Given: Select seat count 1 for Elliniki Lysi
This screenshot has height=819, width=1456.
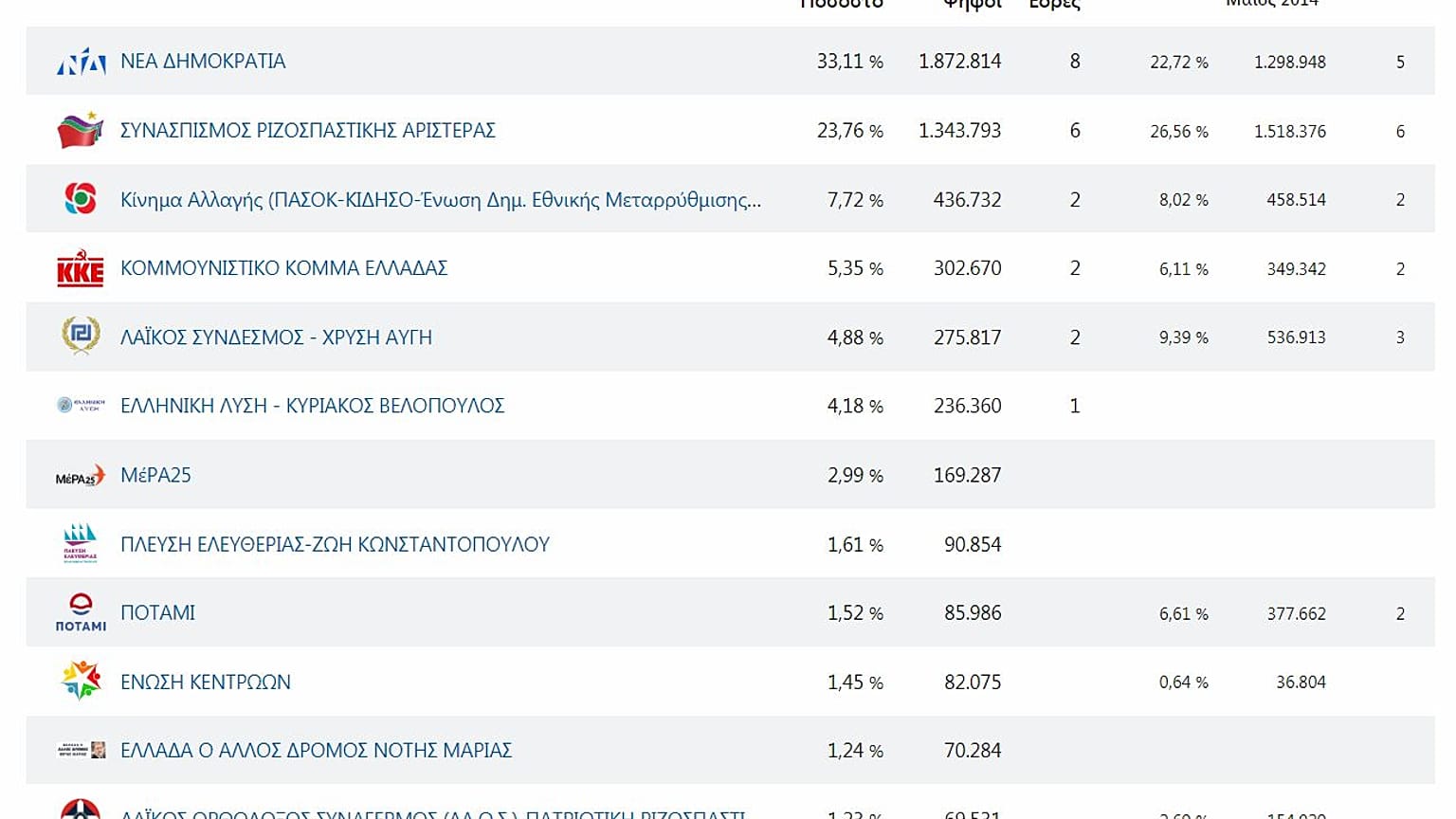Looking at the screenshot, I should [1075, 406].
